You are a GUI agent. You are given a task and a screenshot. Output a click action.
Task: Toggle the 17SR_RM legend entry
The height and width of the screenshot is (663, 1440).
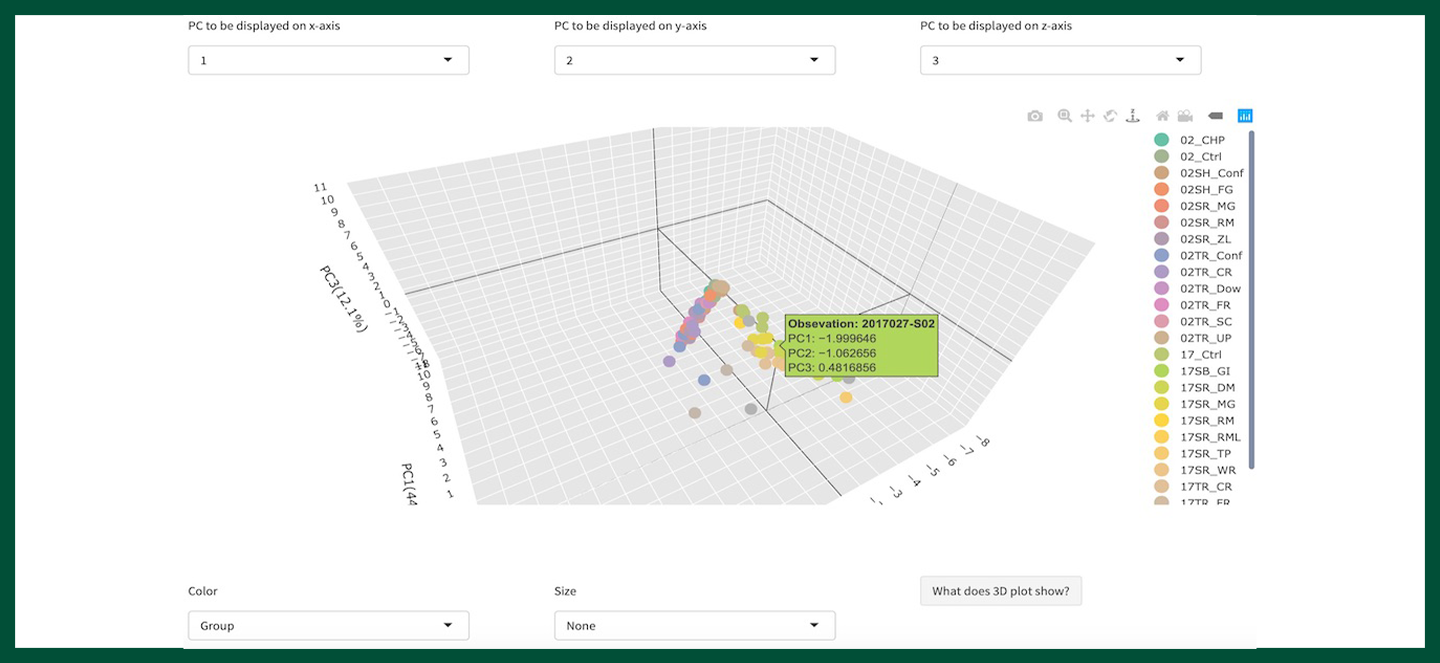1195,420
